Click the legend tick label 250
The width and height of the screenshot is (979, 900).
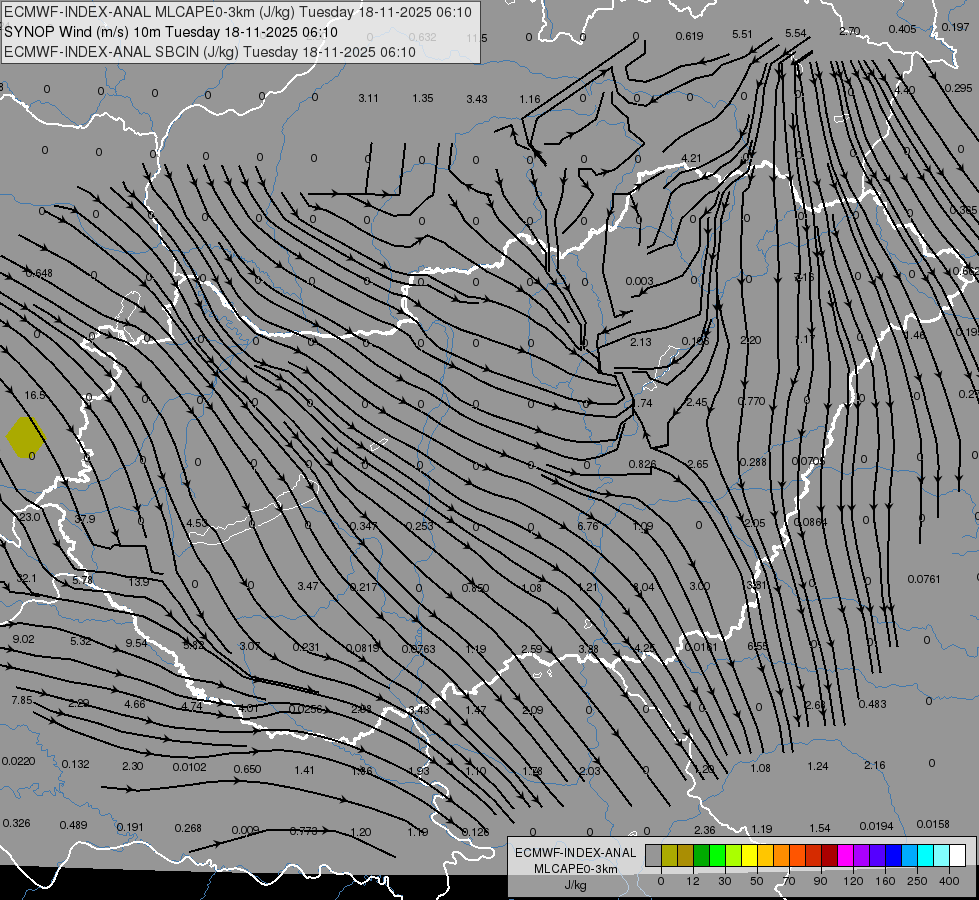tap(917, 881)
